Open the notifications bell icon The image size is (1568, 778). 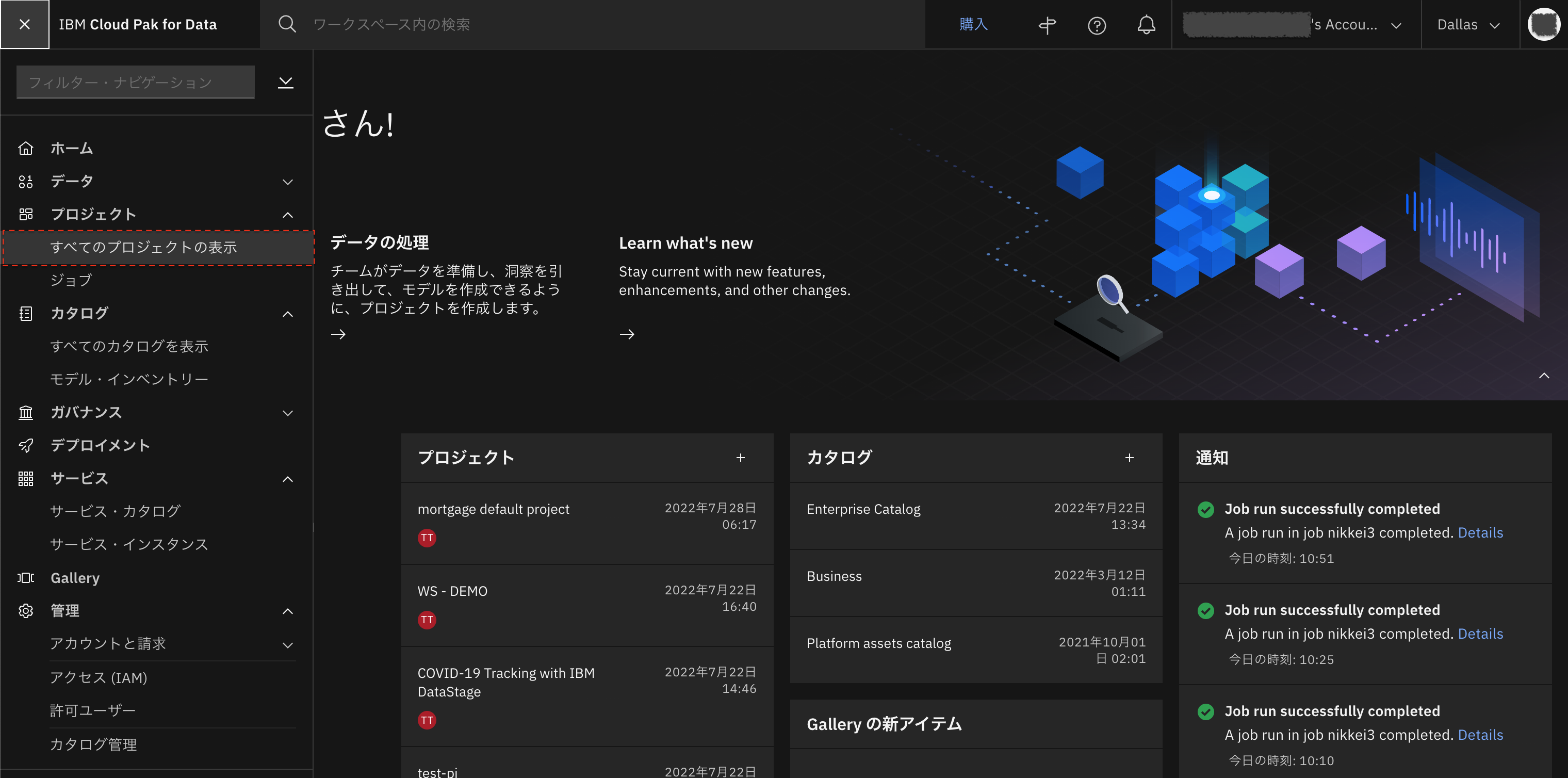click(1146, 25)
